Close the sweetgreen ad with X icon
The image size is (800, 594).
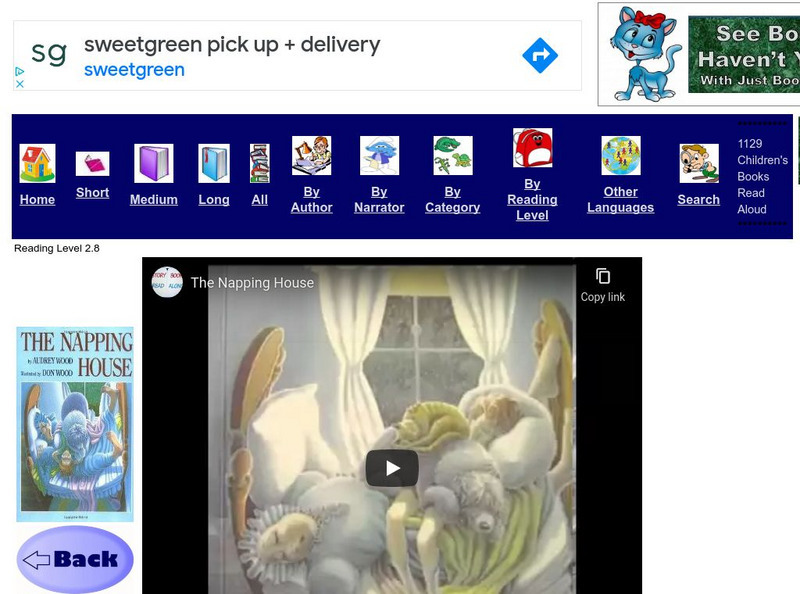click(19, 84)
